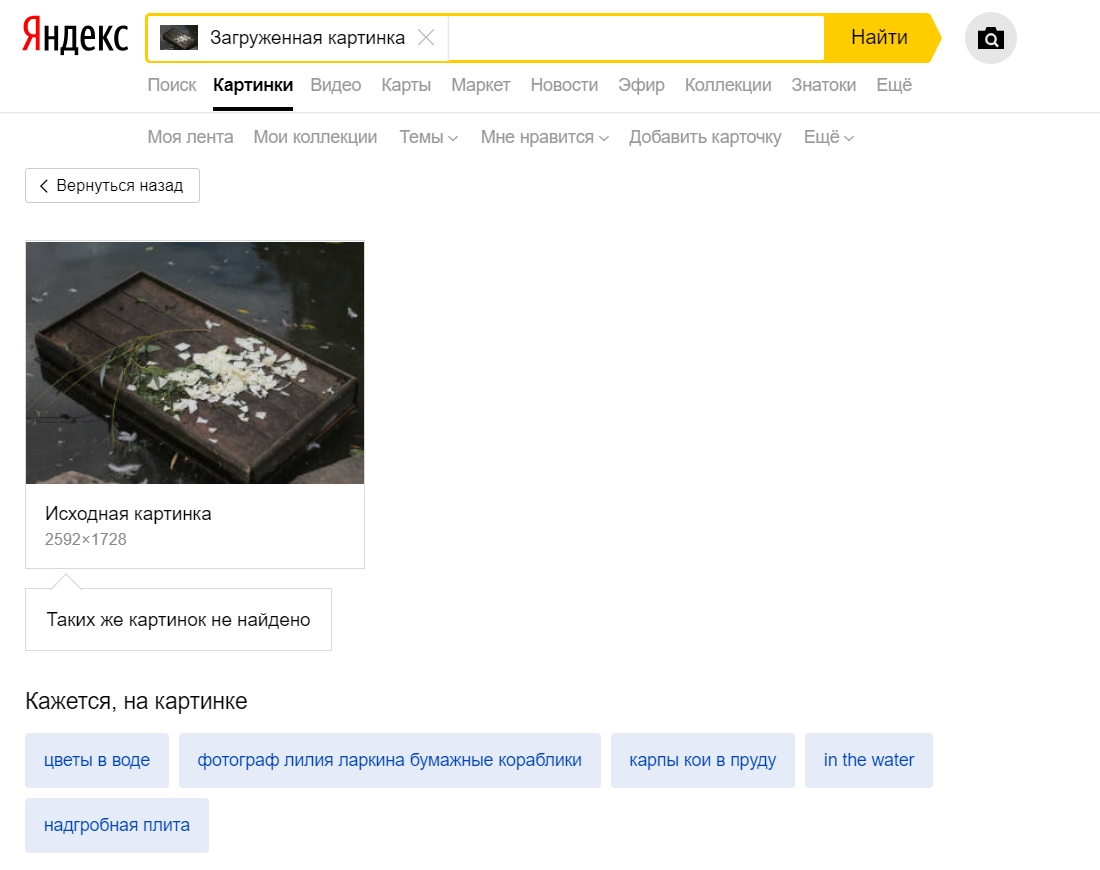Switch to the Поиск tab

pos(172,85)
